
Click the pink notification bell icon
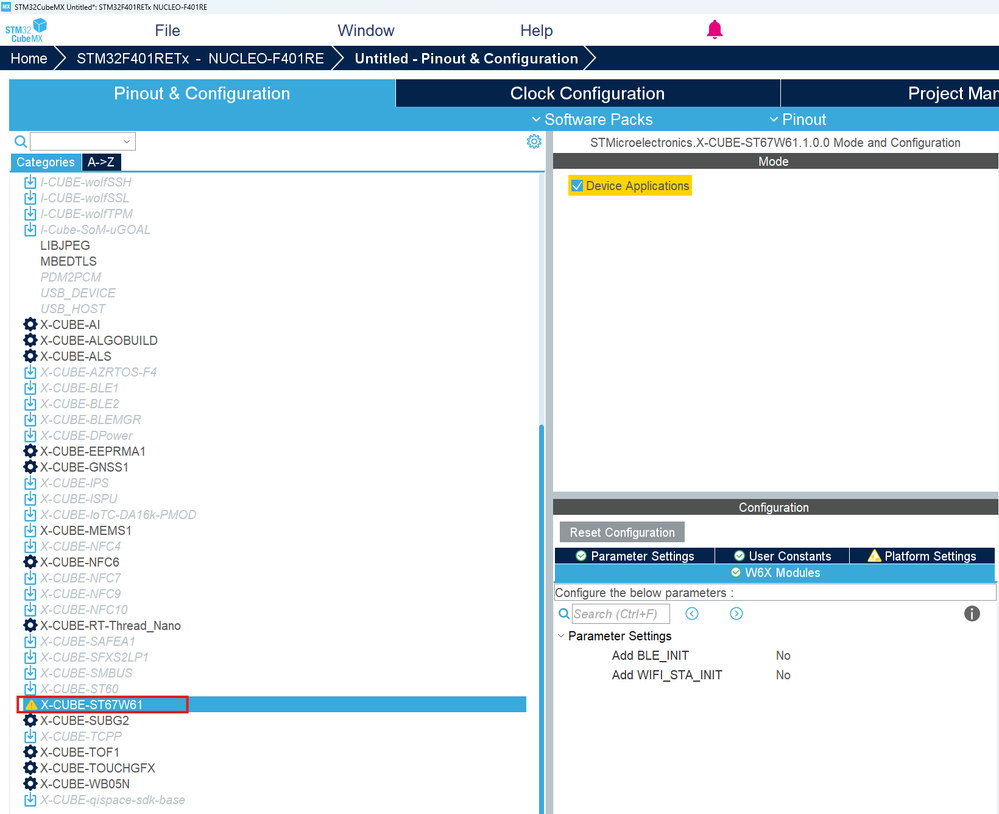coord(714,29)
